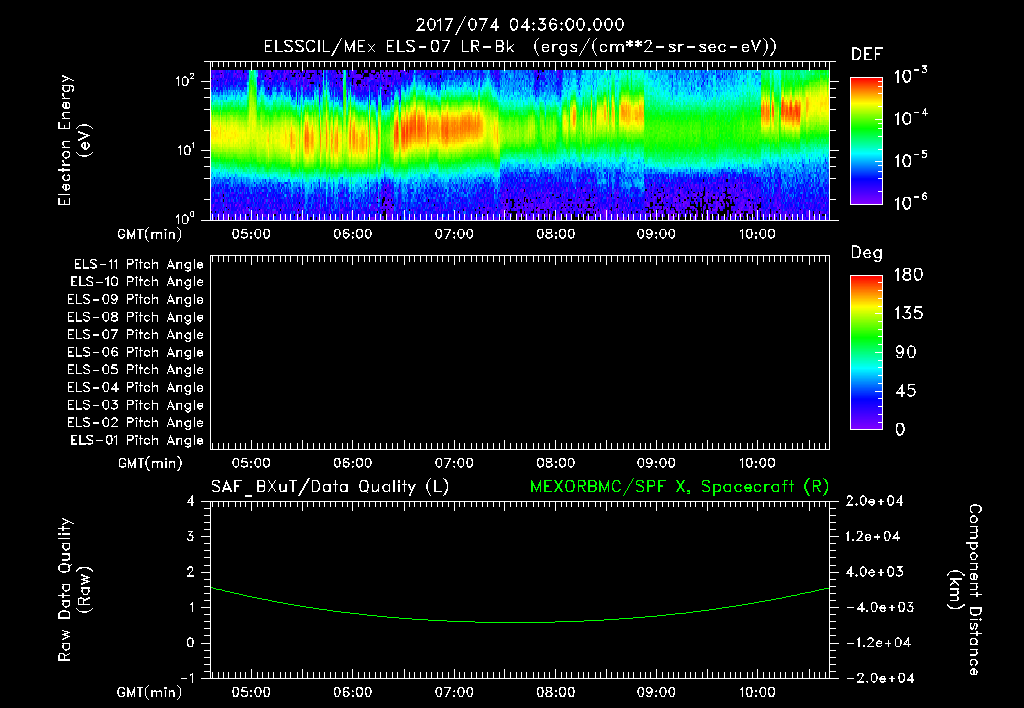This screenshot has width=1024, height=708.
Task: Select the ELS-08 Pitch Angle label
Action: click(x=136, y=317)
